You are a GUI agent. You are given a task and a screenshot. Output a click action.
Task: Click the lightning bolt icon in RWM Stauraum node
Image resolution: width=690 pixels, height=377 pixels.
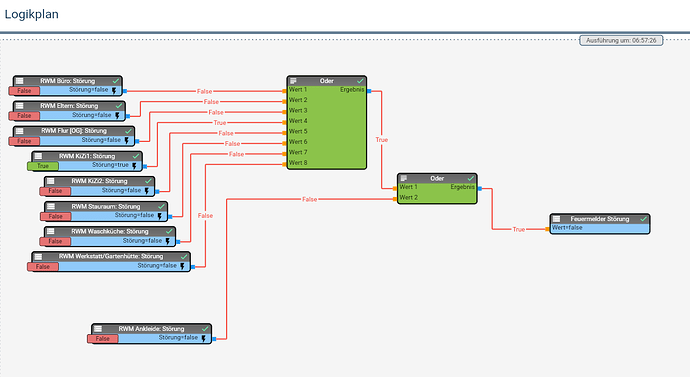tap(159, 216)
